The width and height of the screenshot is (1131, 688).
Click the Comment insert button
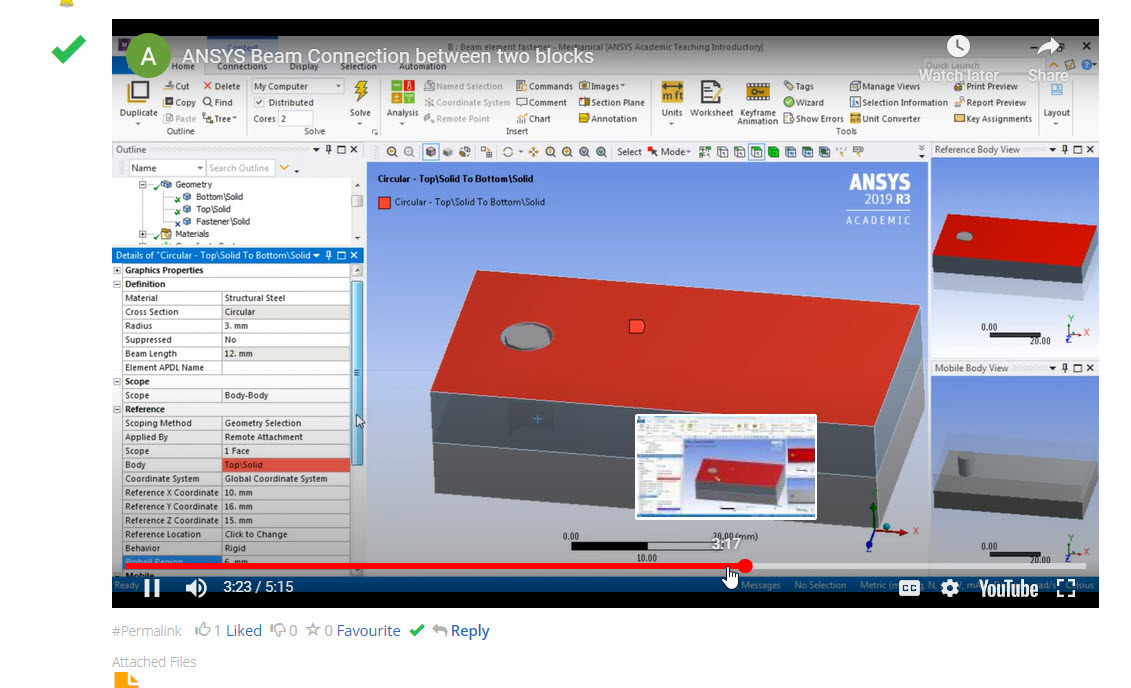click(x=542, y=102)
